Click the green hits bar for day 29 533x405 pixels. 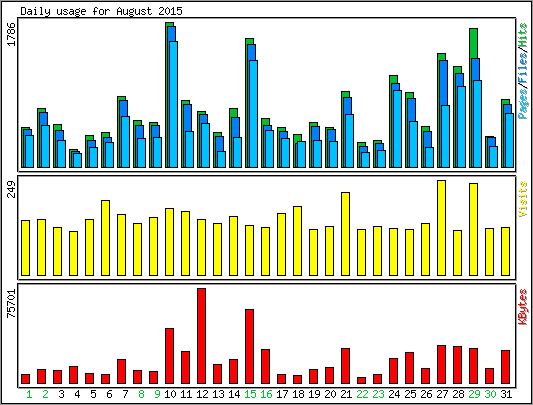[x=474, y=43]
